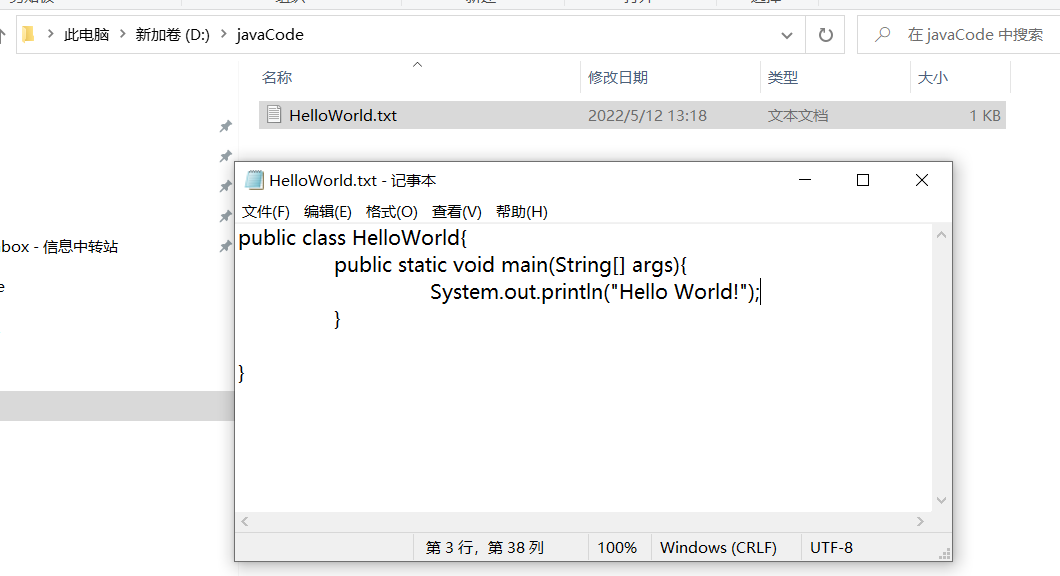1060x576 pixels.
Task: Click the sort arrow above the 名称 column
Action: 417,65
